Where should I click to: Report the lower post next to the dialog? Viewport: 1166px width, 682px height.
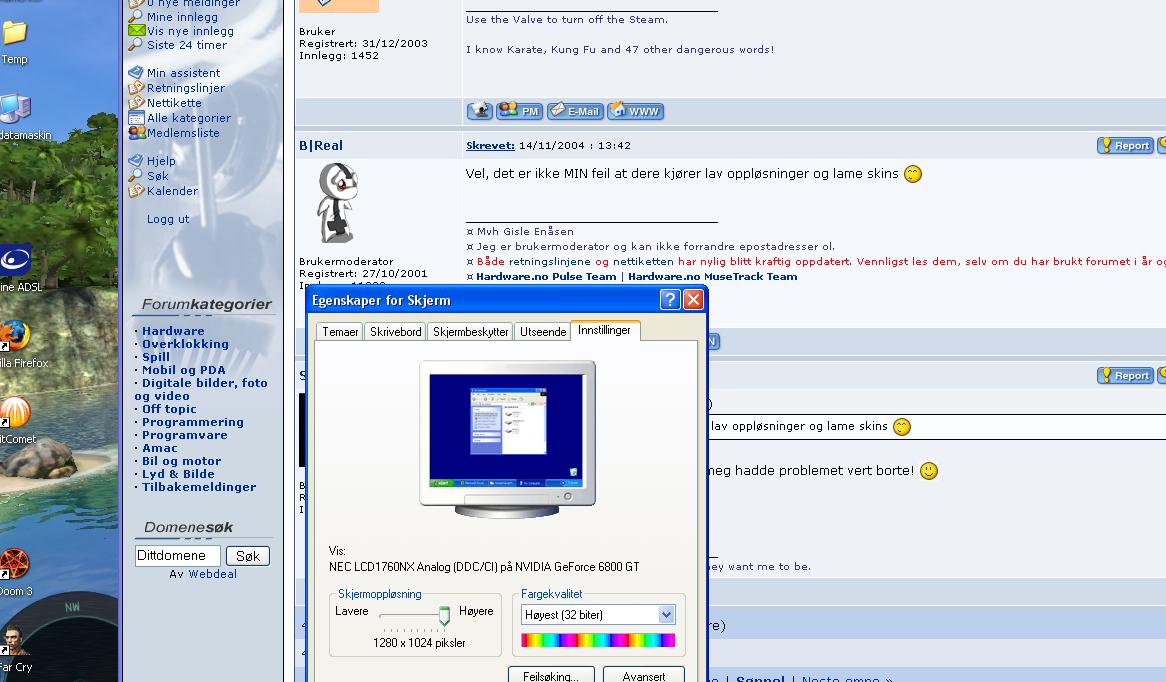[1124, 376]
